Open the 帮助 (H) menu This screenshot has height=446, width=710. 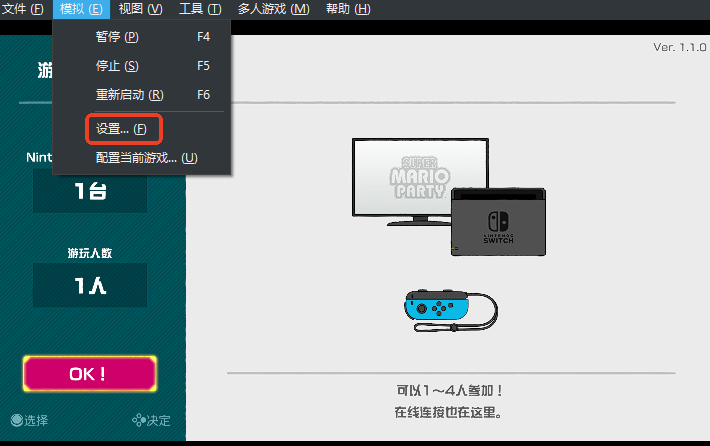coord(347,9)
